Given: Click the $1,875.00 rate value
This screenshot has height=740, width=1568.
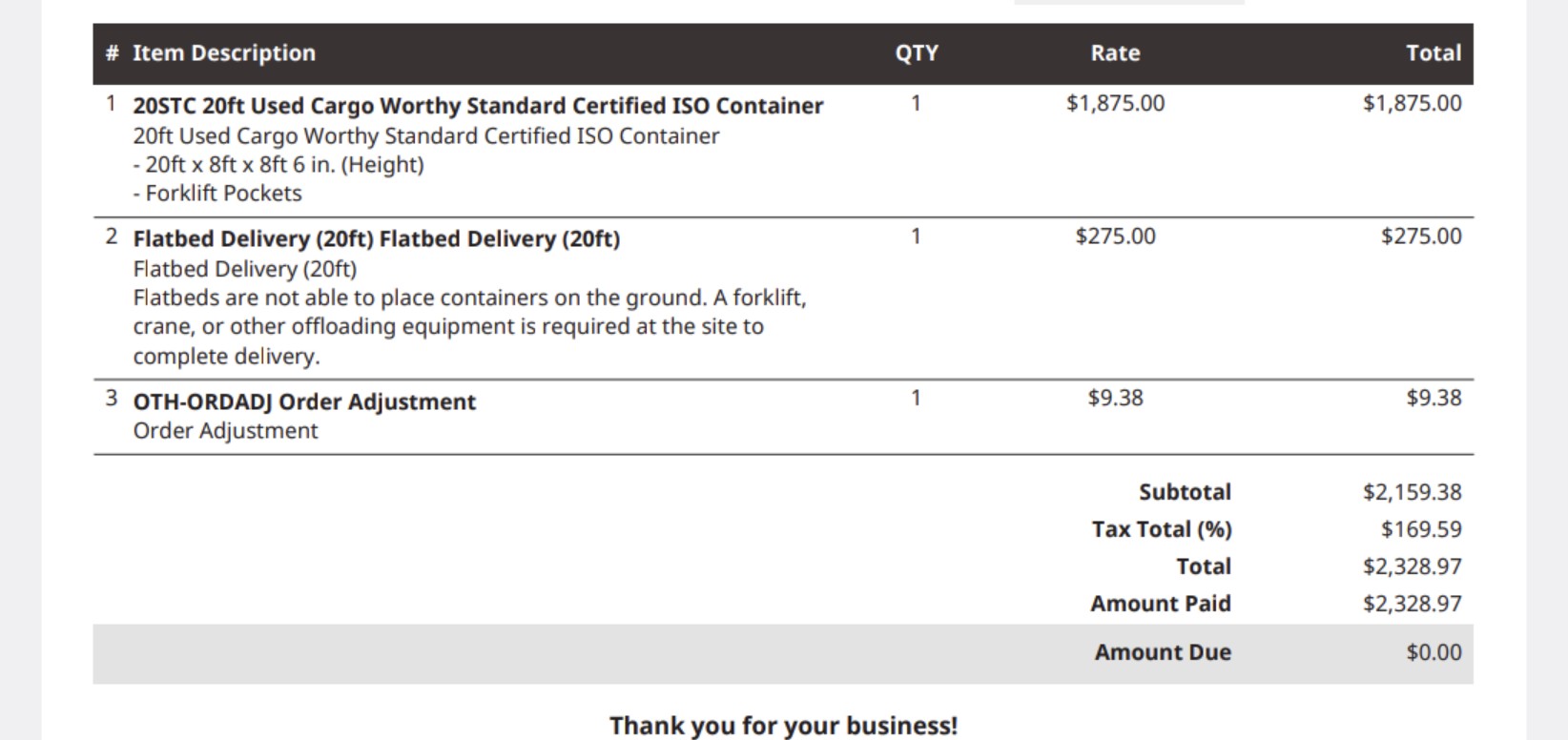Looking at the screenshot, I should point(1115,103).
